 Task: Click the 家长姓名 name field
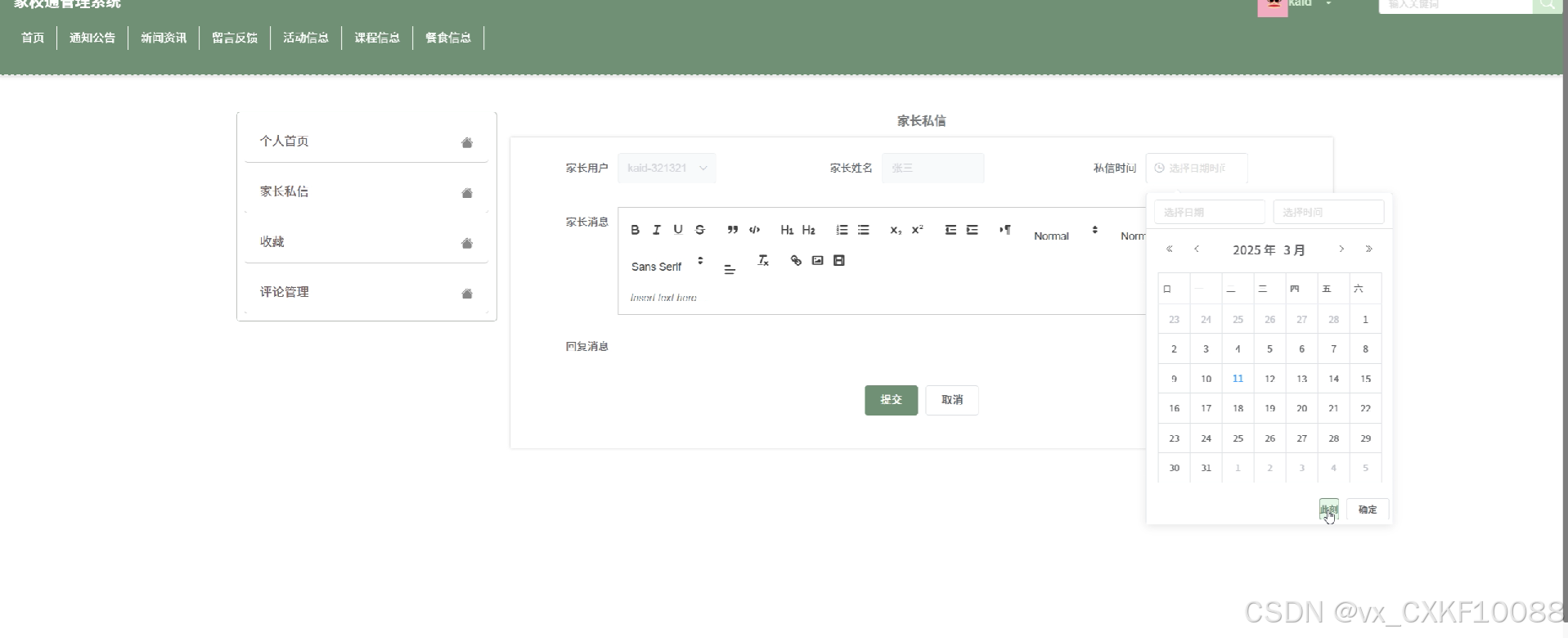pyautogui.click(x=932, y=168)
